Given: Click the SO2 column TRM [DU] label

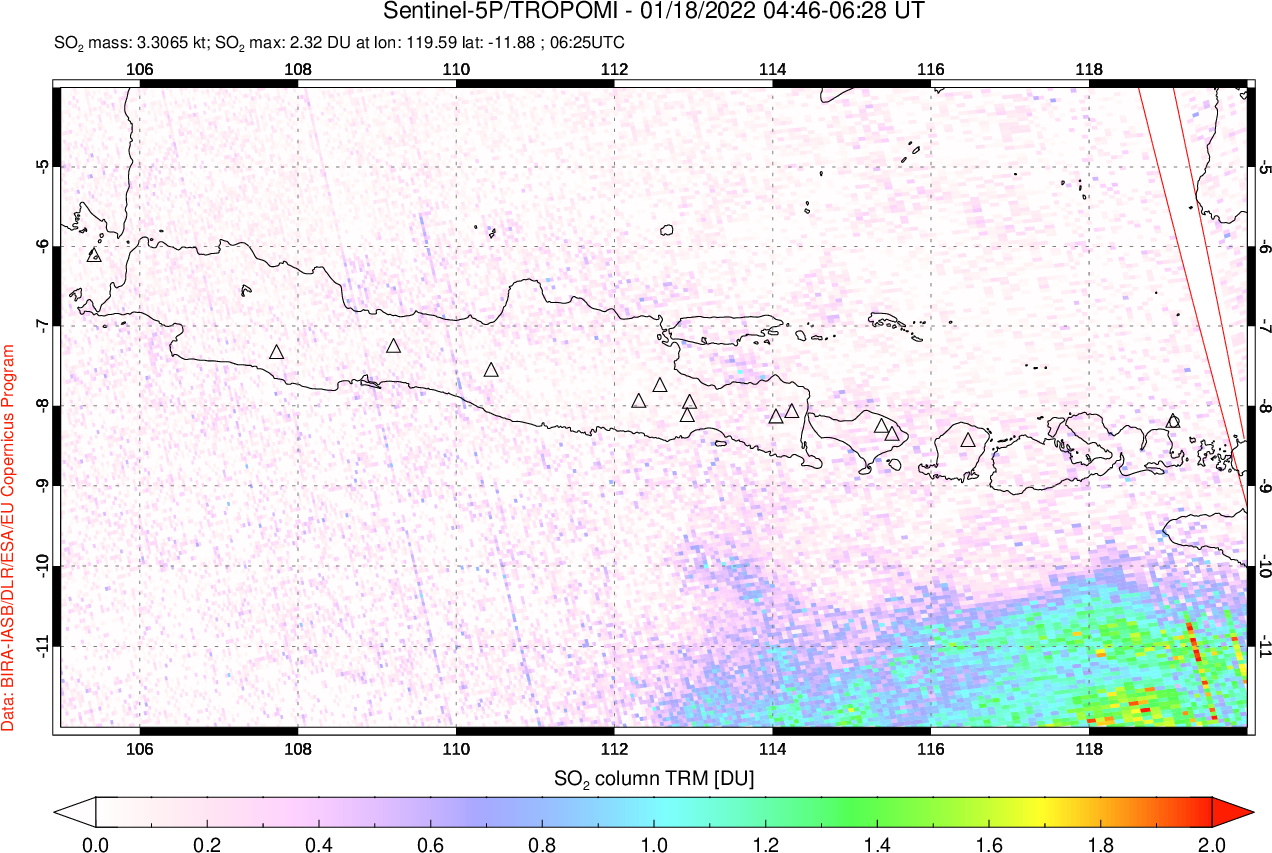Looking at the screenshot, I should [x=654, y=777].
